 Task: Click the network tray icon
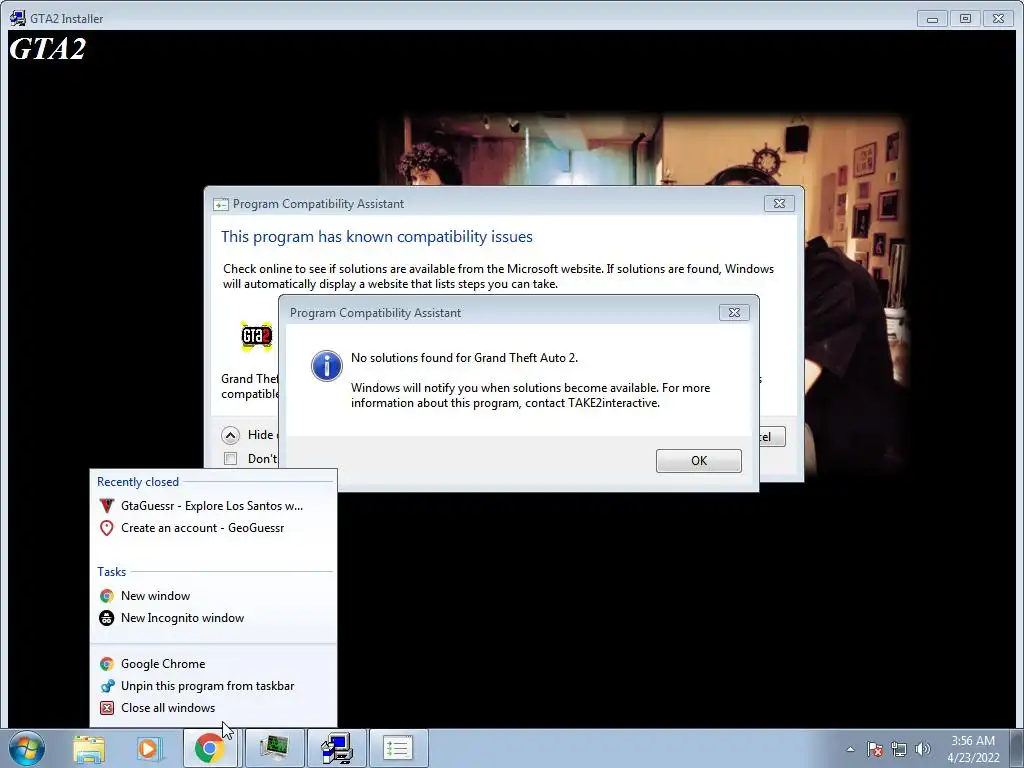coord(899,749)
